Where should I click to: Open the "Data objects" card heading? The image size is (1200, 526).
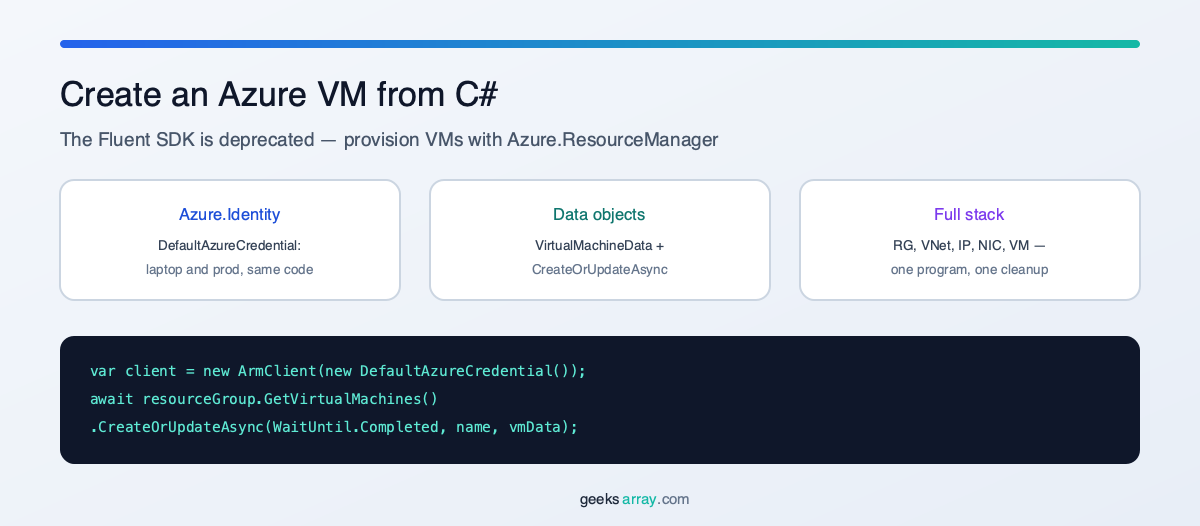(600, 214)
